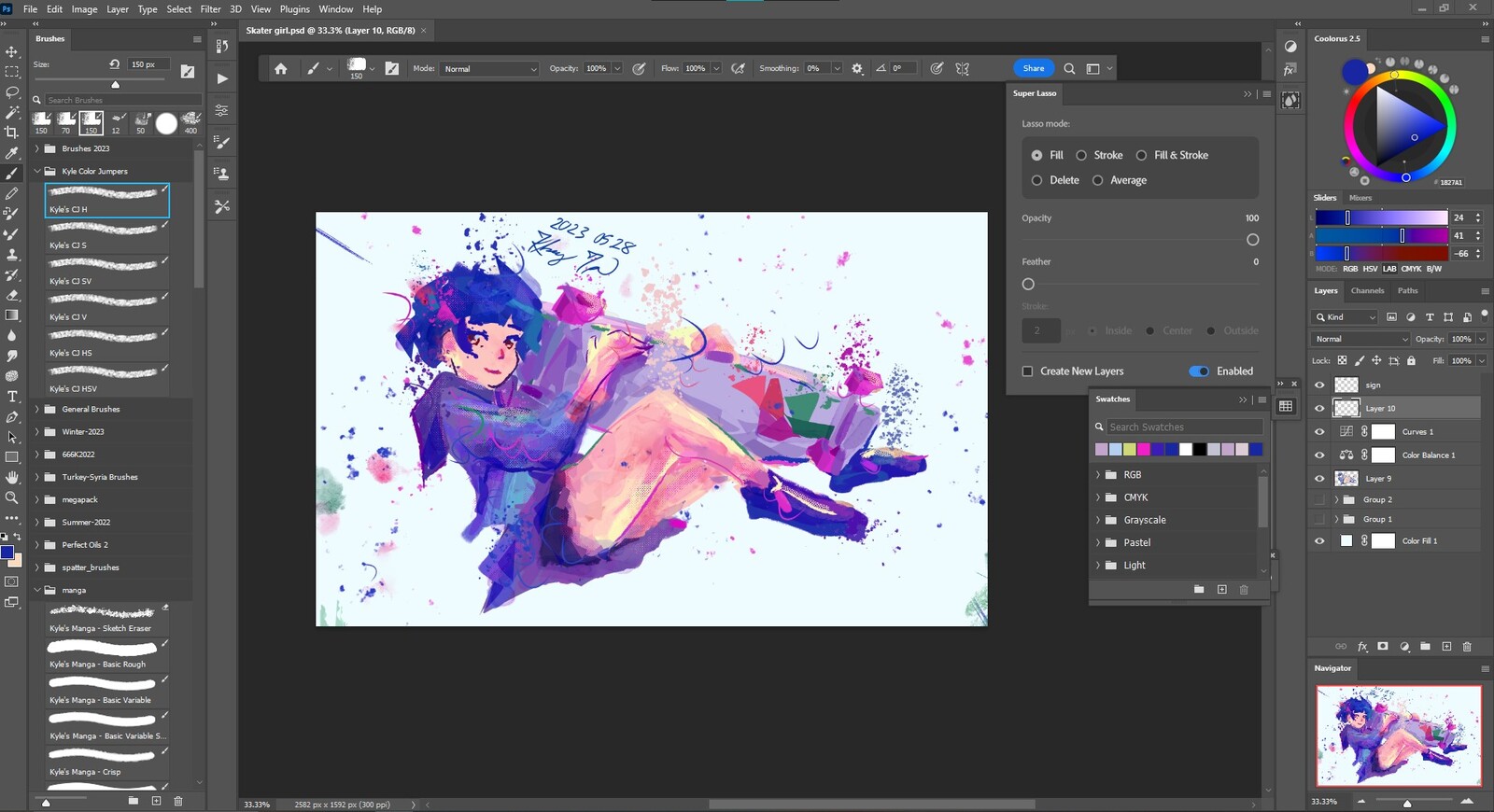
Task: Select the Hand tool
Action: pyautogui.click(x=12, y=477)
